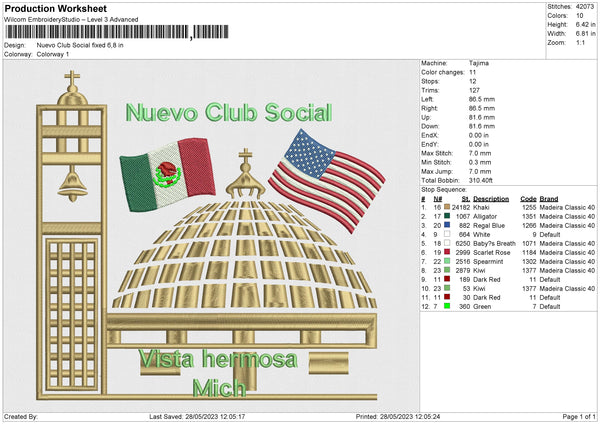Click the 'Created By:' footer label

pyautogui.click(x=21, y=416)
